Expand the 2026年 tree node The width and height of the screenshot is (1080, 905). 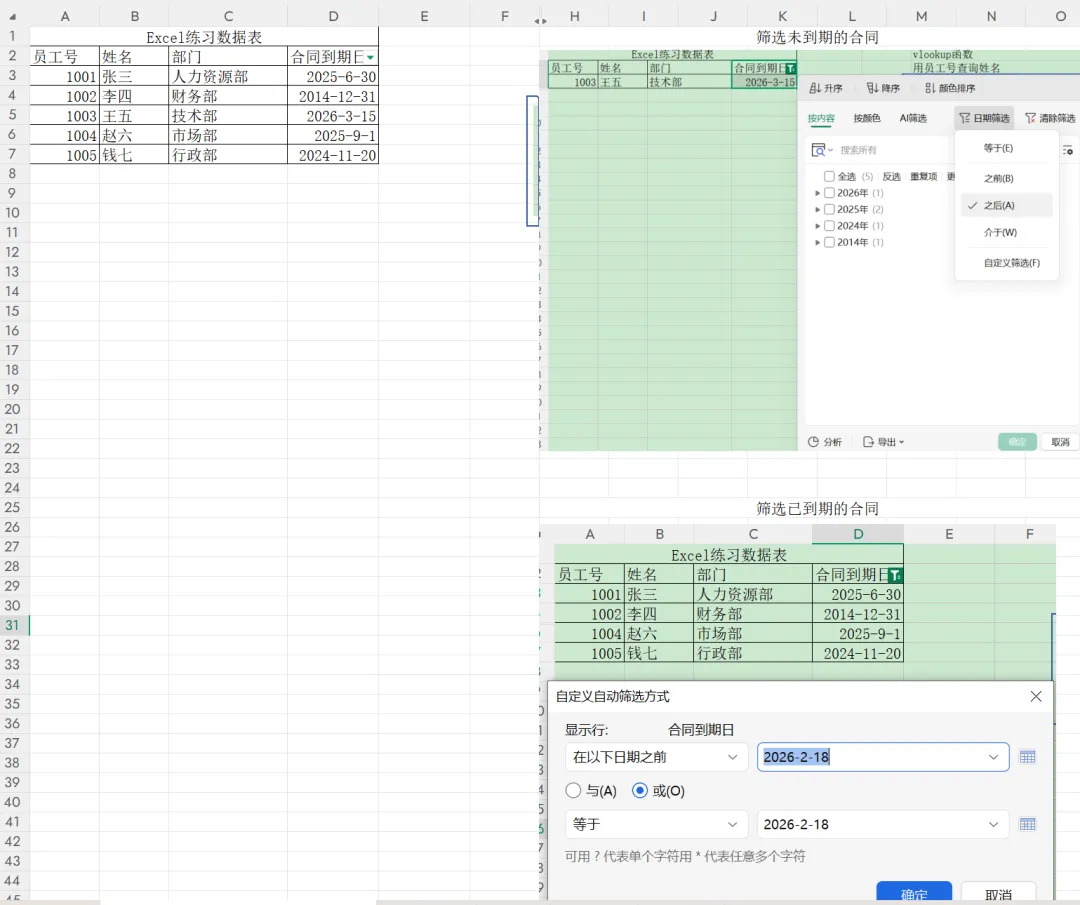818,194
